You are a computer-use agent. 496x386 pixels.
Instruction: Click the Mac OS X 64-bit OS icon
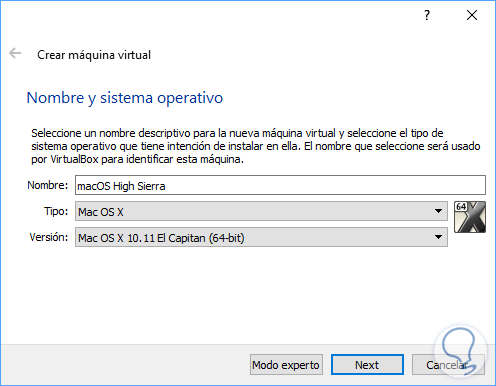[x=470, y=217]
